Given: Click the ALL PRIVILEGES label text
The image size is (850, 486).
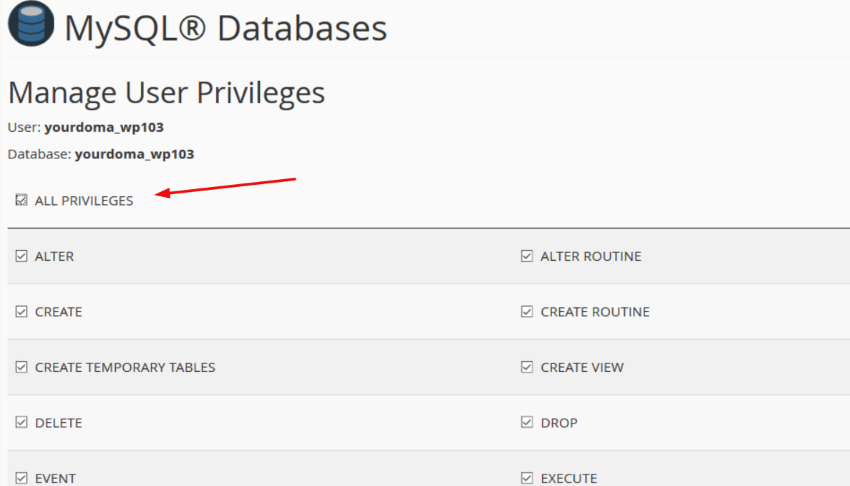Looking at the screenshot, I should [x=84, y=201].
